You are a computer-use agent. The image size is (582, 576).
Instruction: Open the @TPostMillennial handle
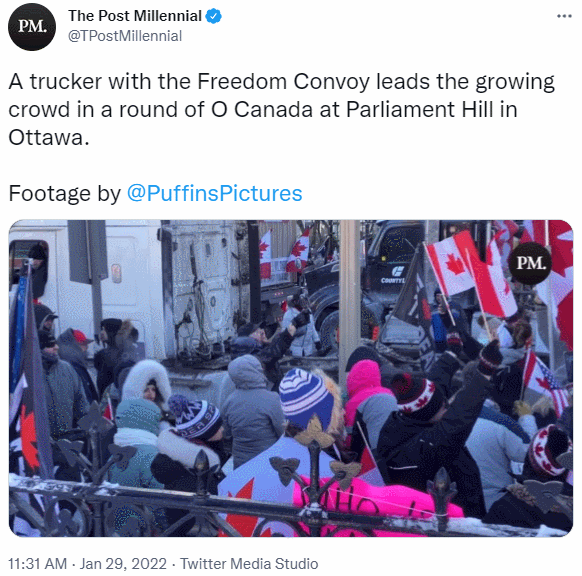click(125, 36)
